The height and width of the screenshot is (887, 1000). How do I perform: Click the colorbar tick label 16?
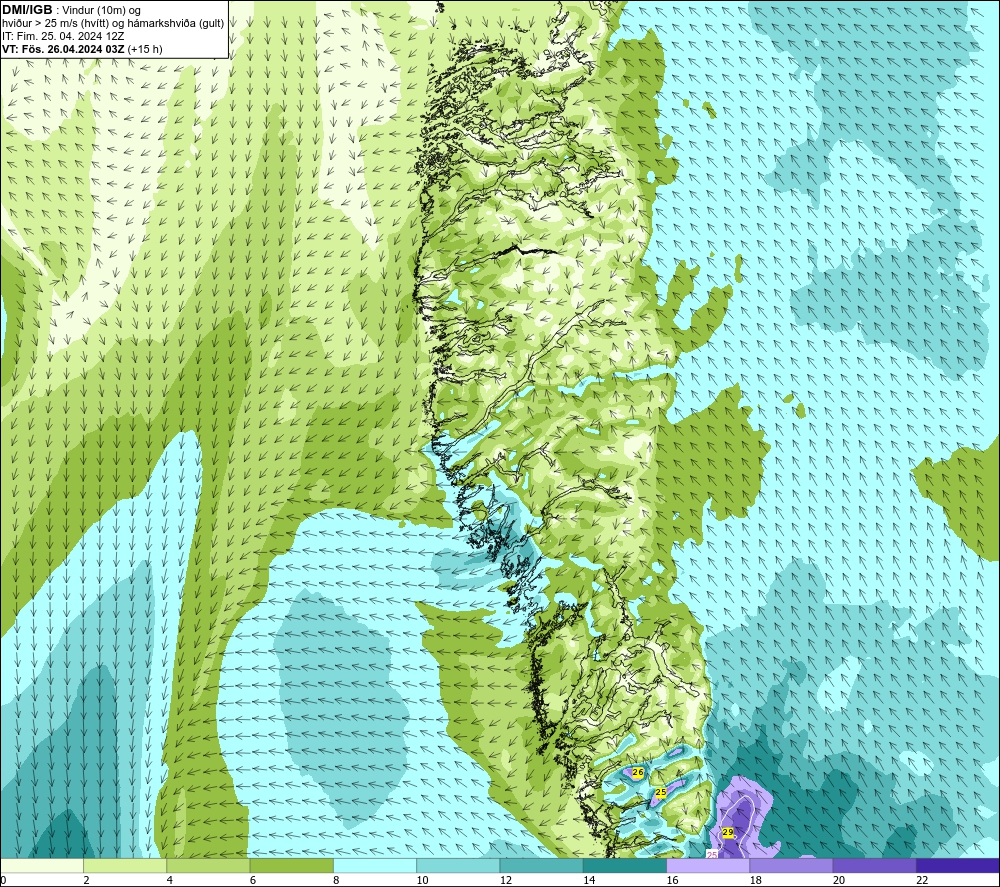coord(673,880)
